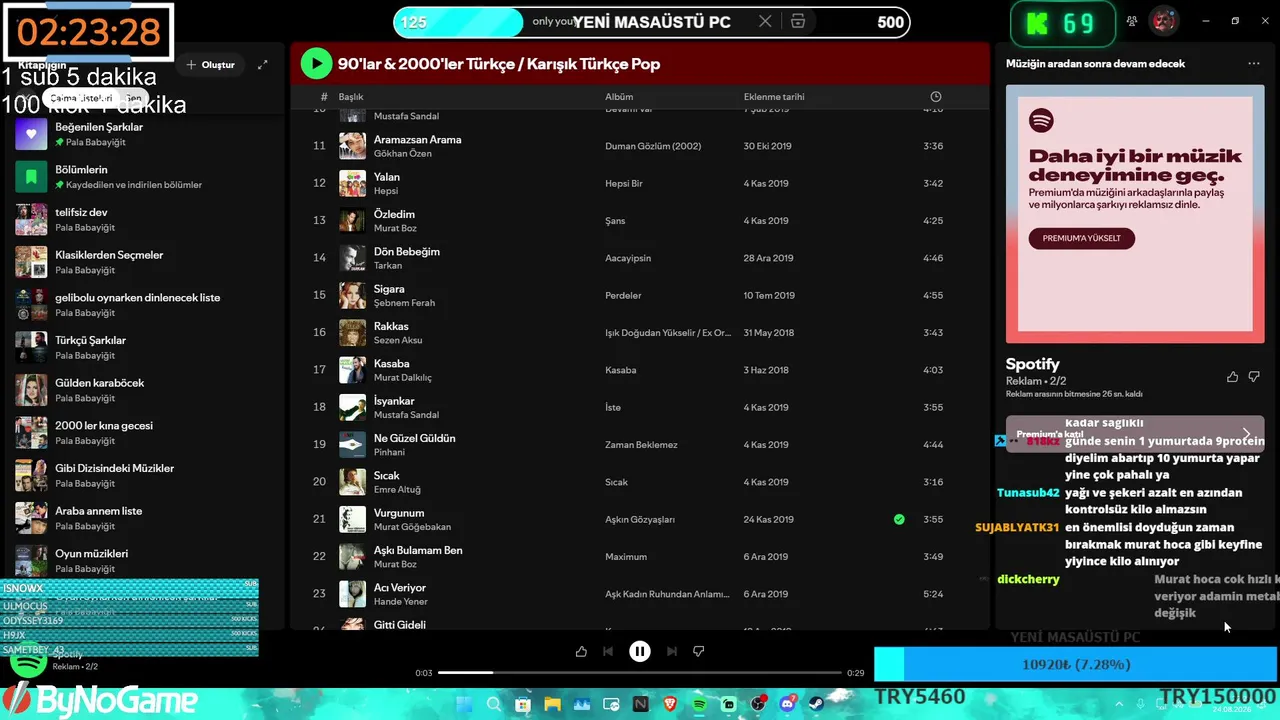Show hidden system tray icons
Screen dimensions: 1280x720
click(1121, 704)
